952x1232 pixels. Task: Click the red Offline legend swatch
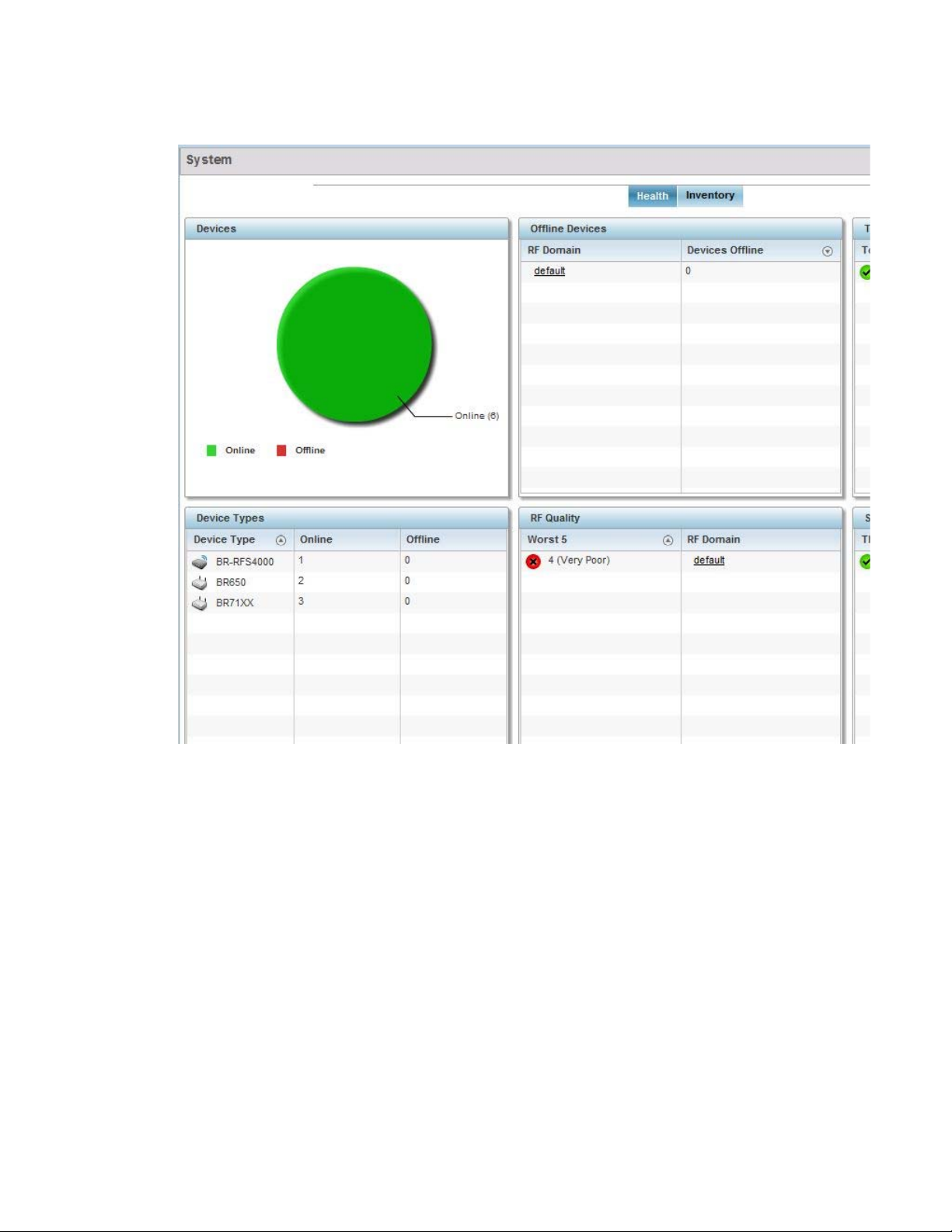(281, 450)
